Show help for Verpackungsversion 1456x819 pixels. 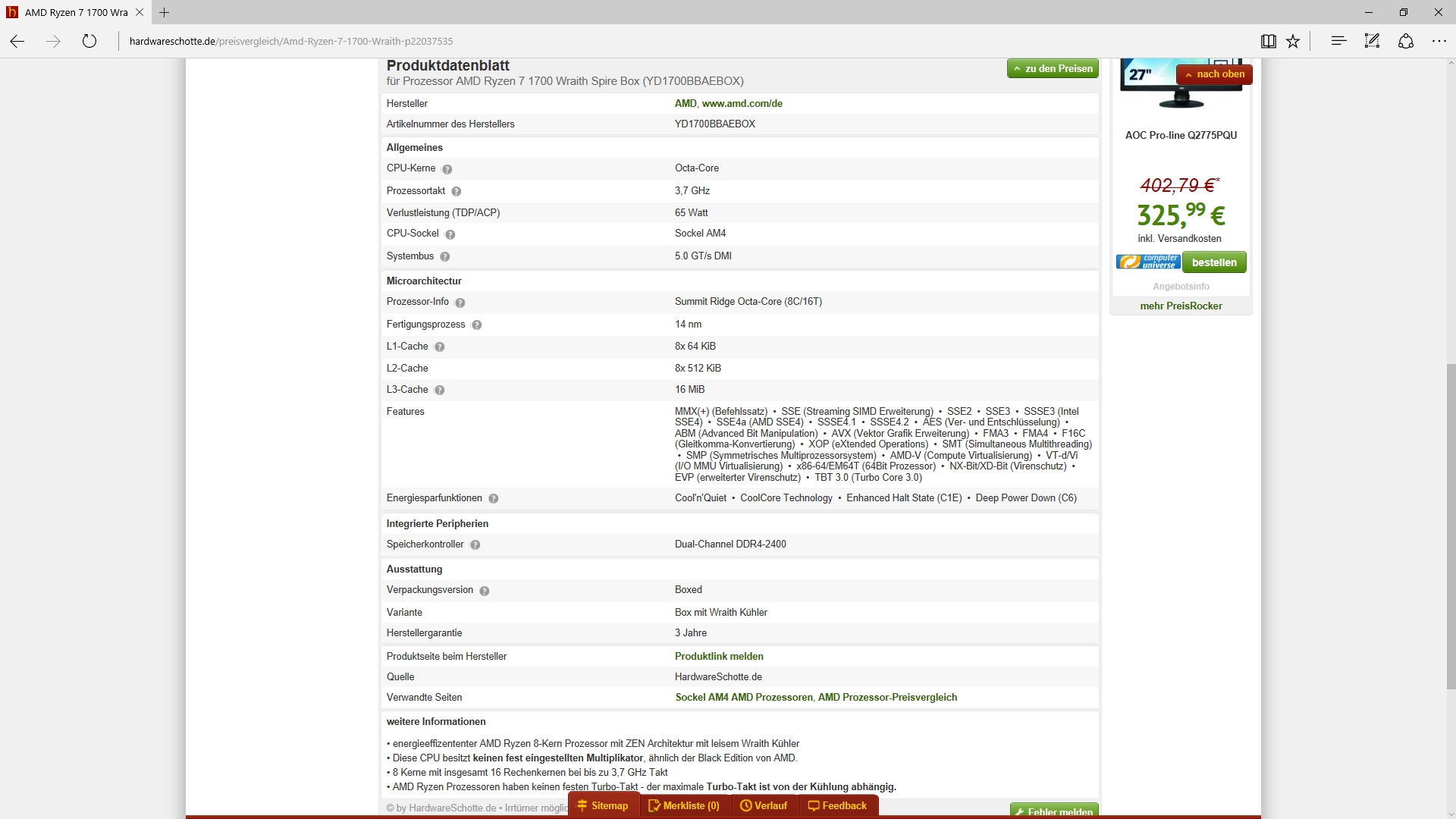tap(484, 591)
